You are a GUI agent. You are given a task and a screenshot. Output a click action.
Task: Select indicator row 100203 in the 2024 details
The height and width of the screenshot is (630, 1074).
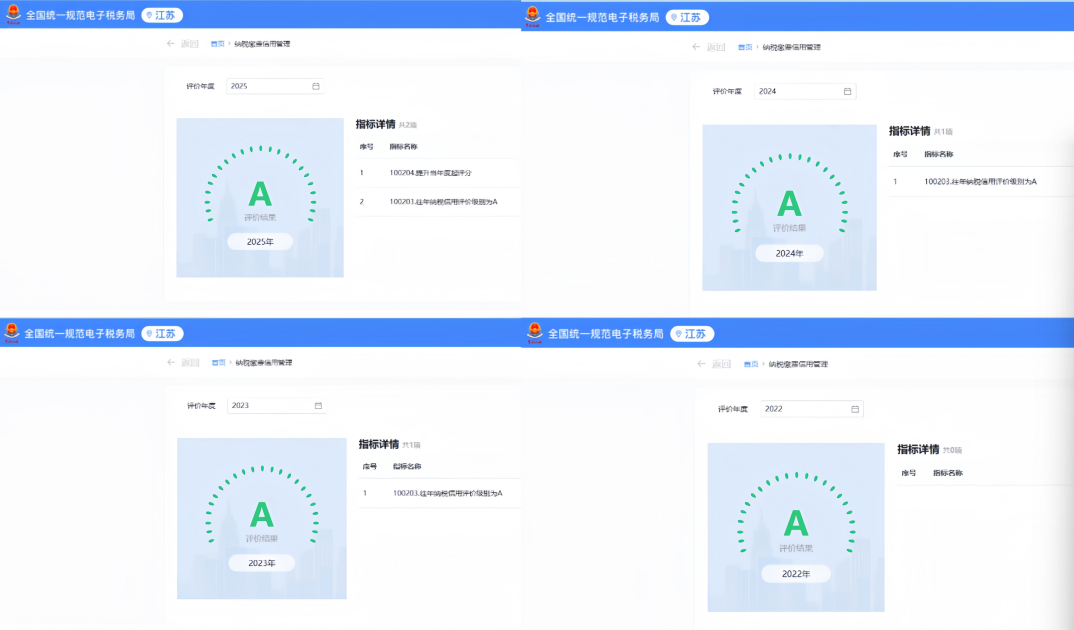(981, 181)
